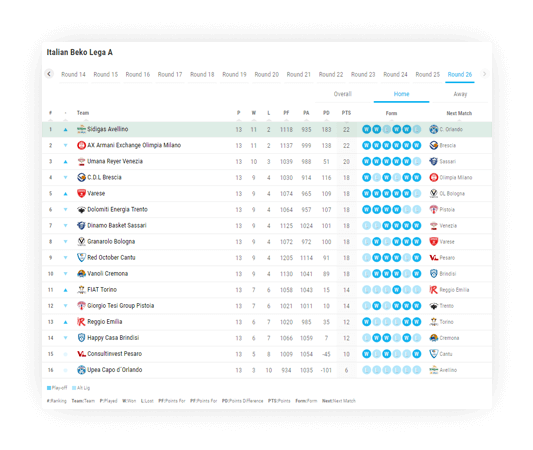
Task: Click the Alt Lig legend color square
Action: tap(74, 388)
